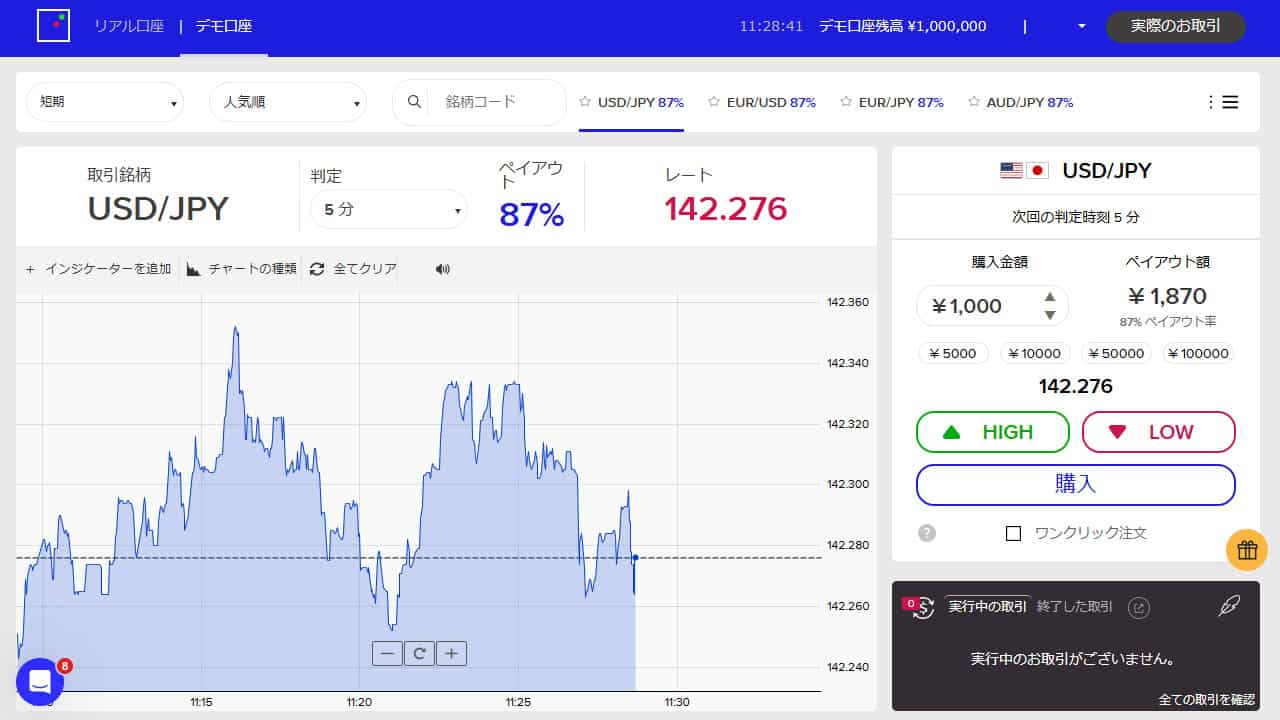
Task: Set amount to ¥5000
Action: 953,353
